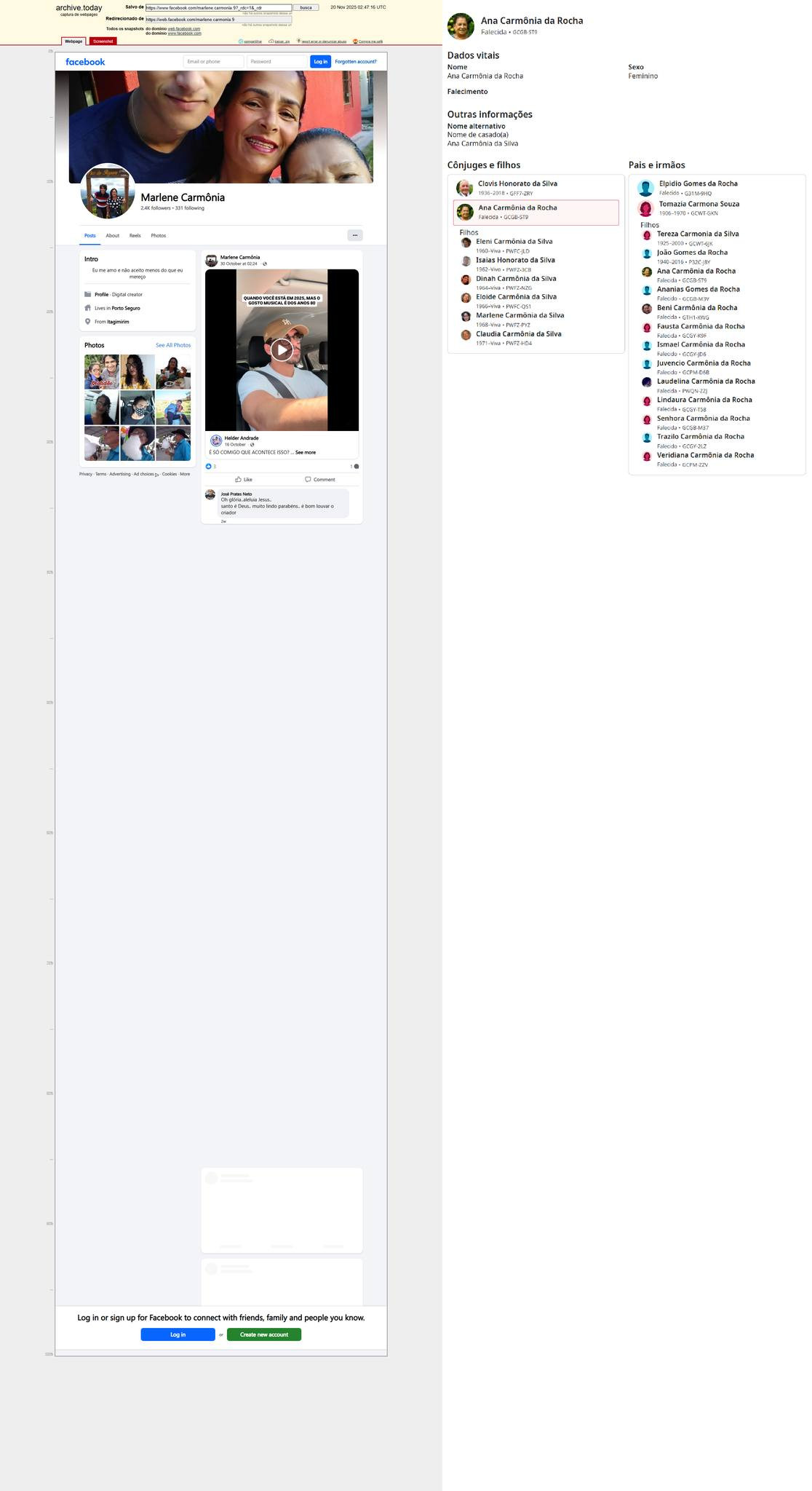
Task: Open the See All Photos link
Action: (173, 345)
